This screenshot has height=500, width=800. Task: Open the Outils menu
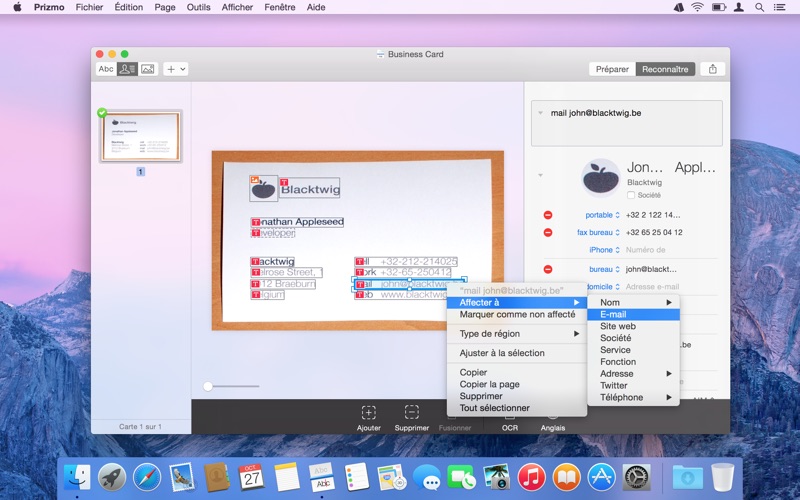[x=198, y=7]
